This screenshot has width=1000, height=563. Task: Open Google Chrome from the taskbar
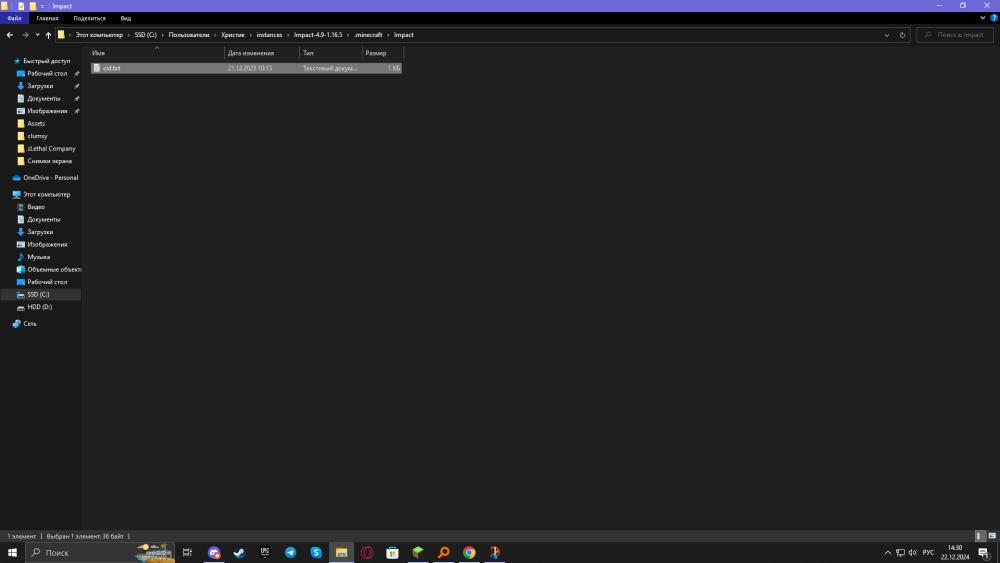click(469, 553)
